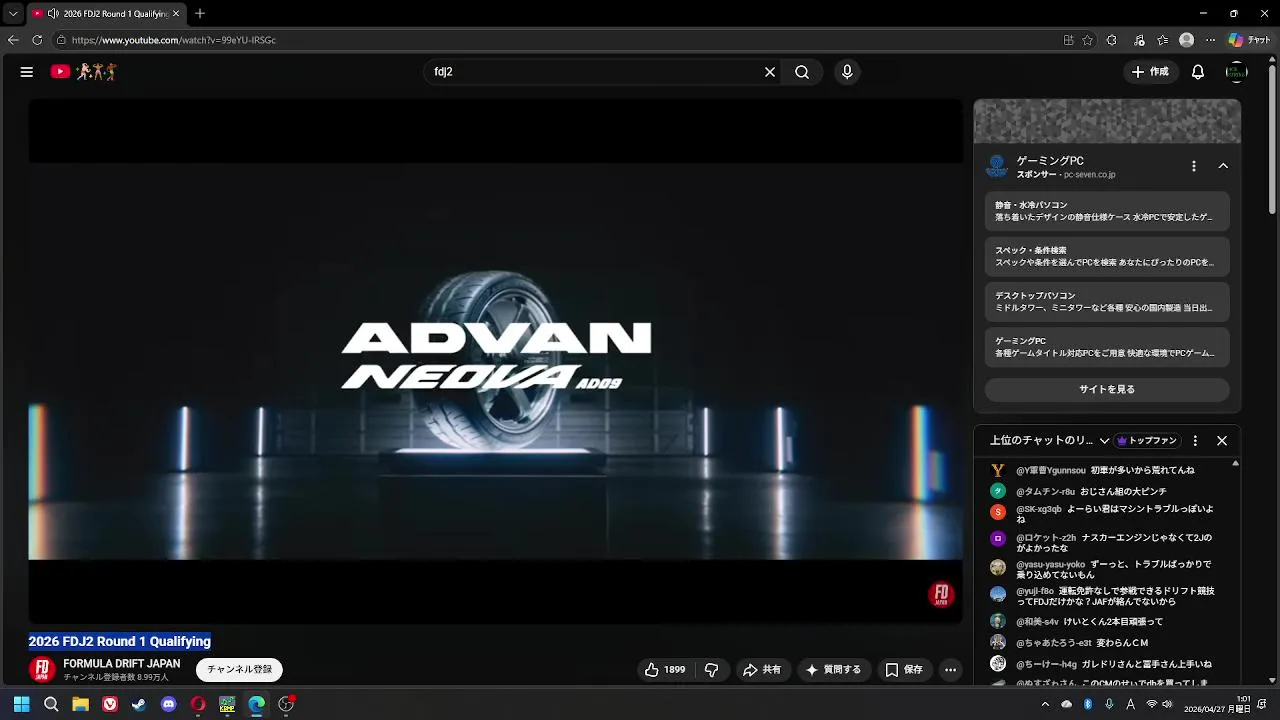Image resolution: width=1280 pixels, height=720 pixels.
Task: Click chat message by @Y軍曹Ygunnsou
Action: [1105, 470]
